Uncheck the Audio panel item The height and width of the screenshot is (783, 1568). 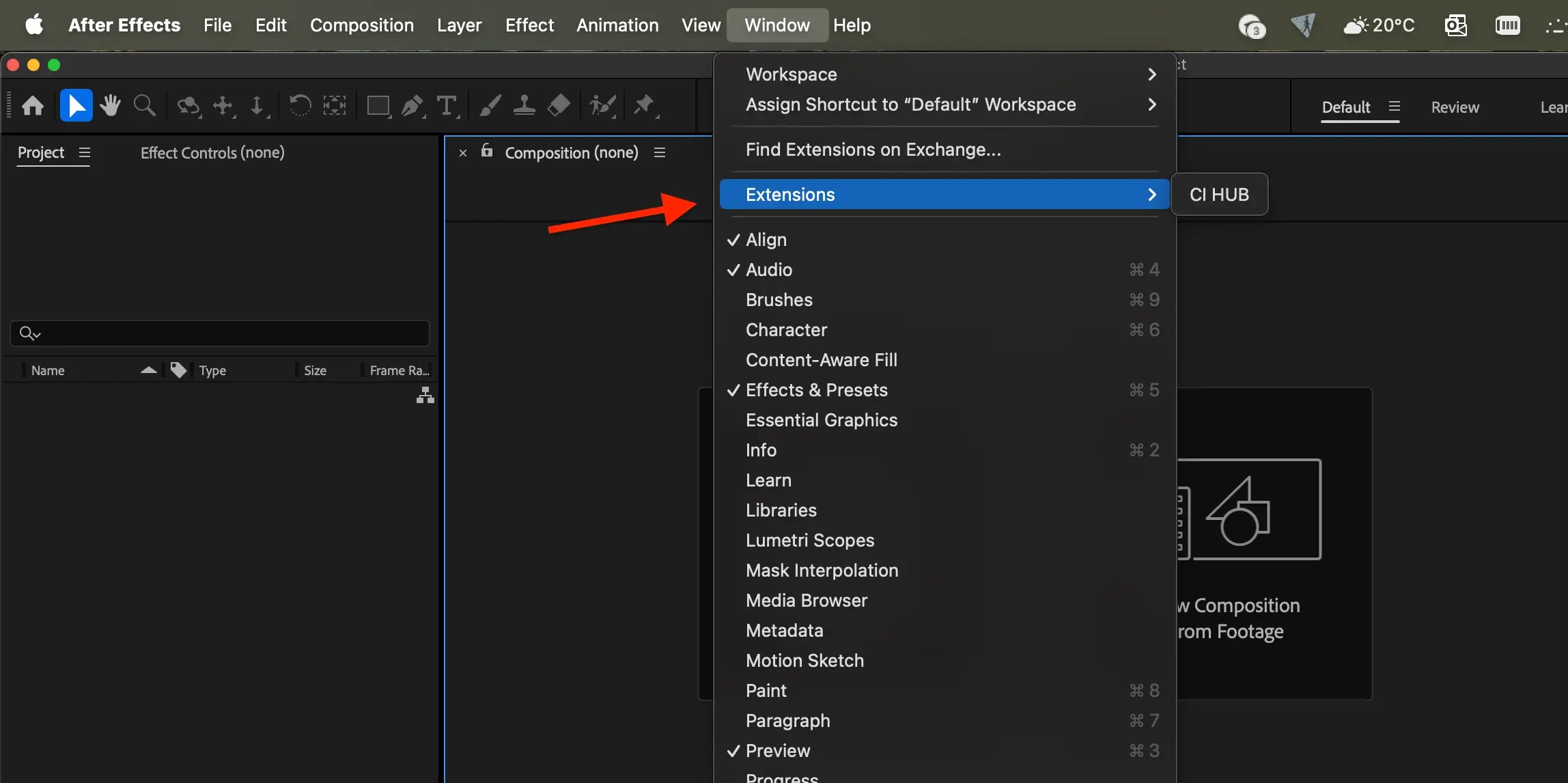(946, 270)
